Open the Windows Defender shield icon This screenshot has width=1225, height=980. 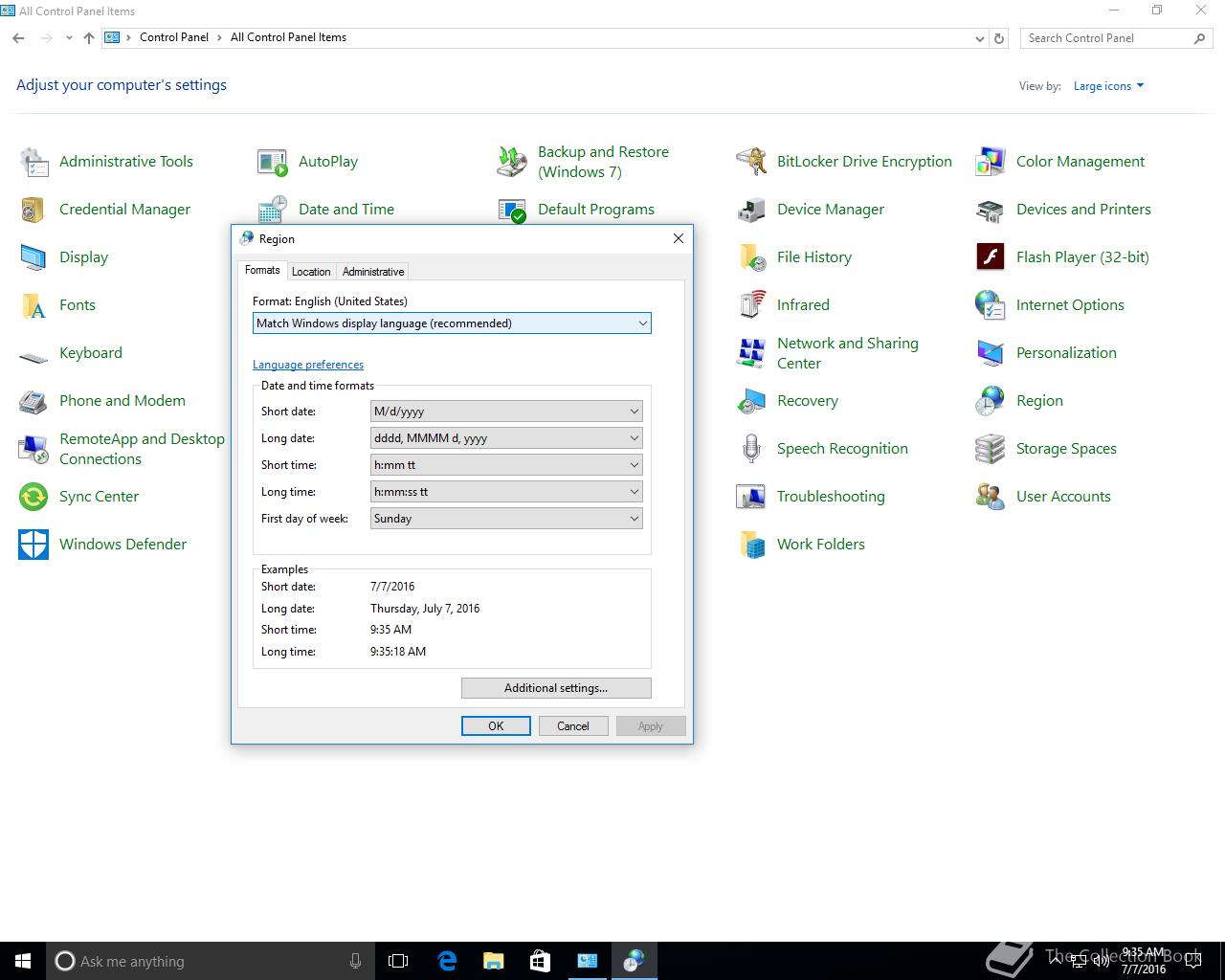tap(33, 545)
